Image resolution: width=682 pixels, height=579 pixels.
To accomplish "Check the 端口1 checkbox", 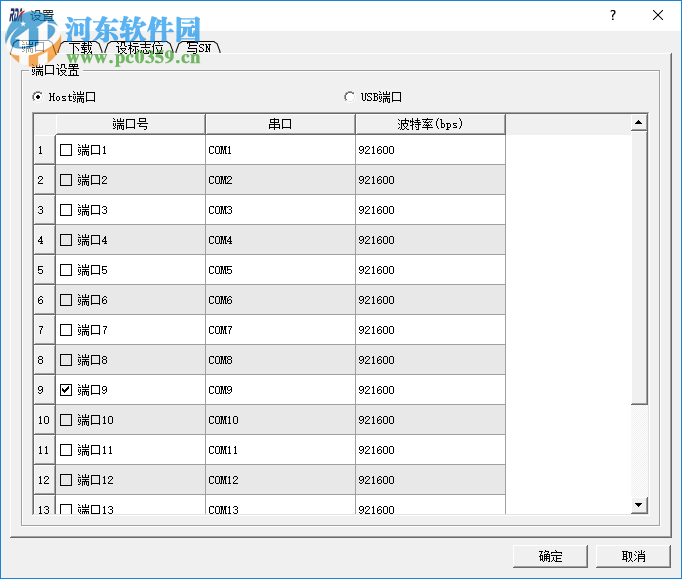I will (66, 150).
